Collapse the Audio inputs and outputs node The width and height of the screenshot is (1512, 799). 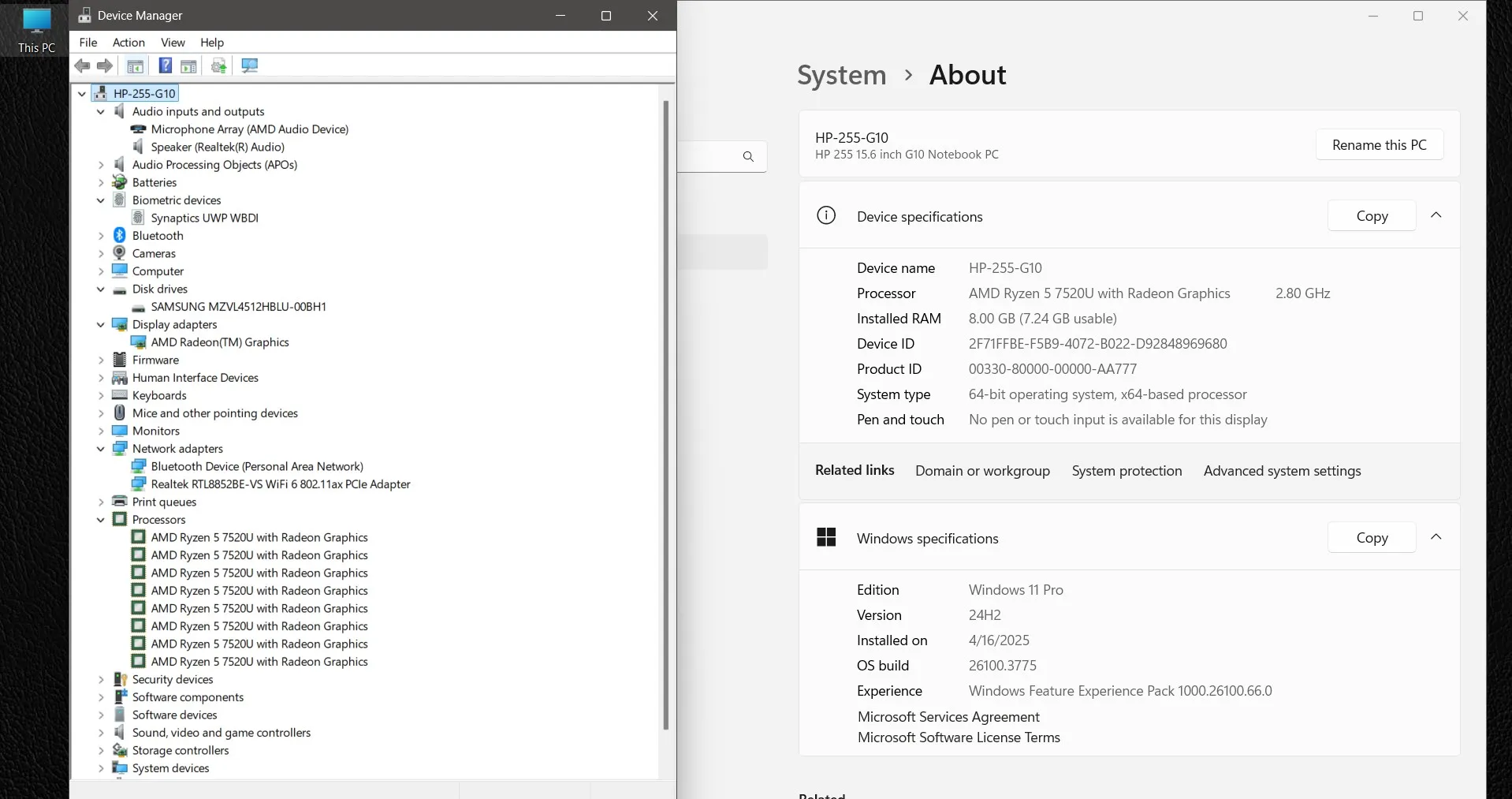point(101,112)
